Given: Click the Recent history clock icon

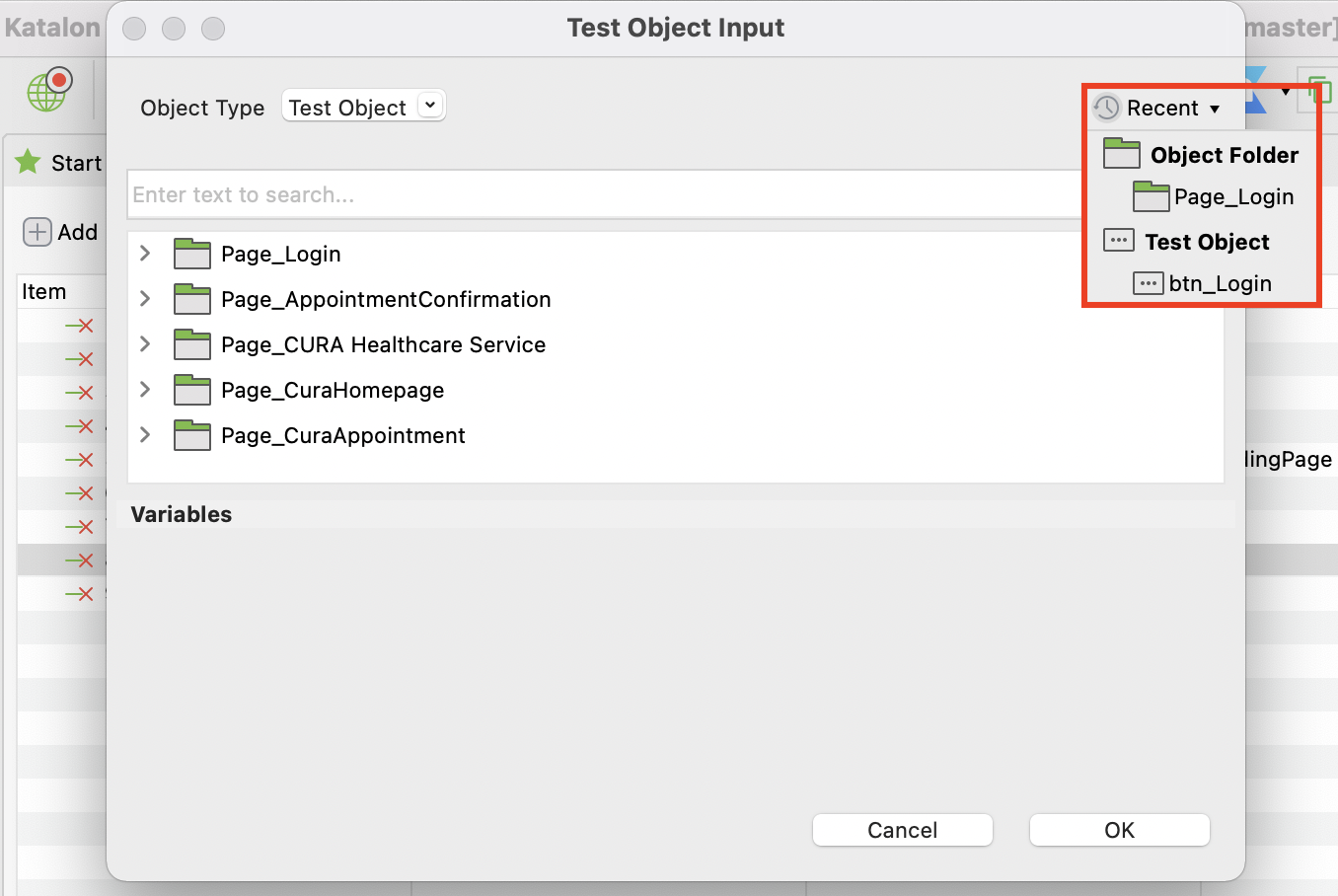Looking at the screenshot, I should (1106, 108).
